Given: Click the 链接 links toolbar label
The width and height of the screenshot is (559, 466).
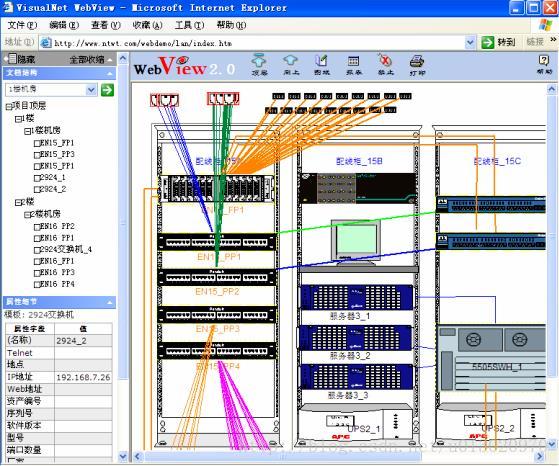Looking at the screenshot, I should 535,42.
